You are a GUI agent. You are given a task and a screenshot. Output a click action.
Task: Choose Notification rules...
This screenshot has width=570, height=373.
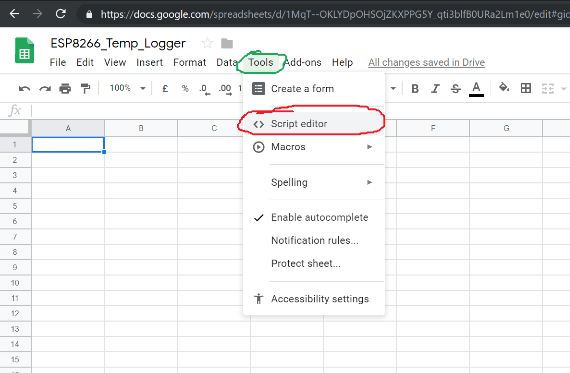click(314, 240)
